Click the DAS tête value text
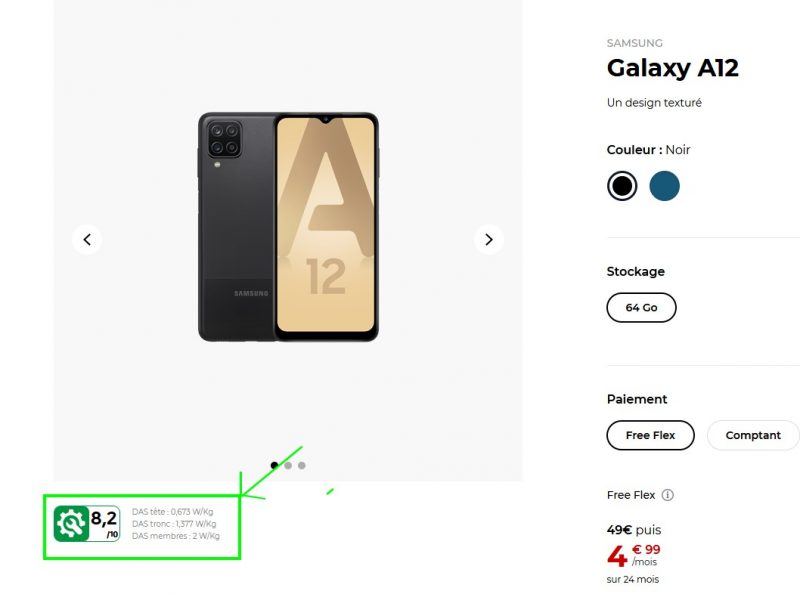800x594 pixels. pos(174,512)
